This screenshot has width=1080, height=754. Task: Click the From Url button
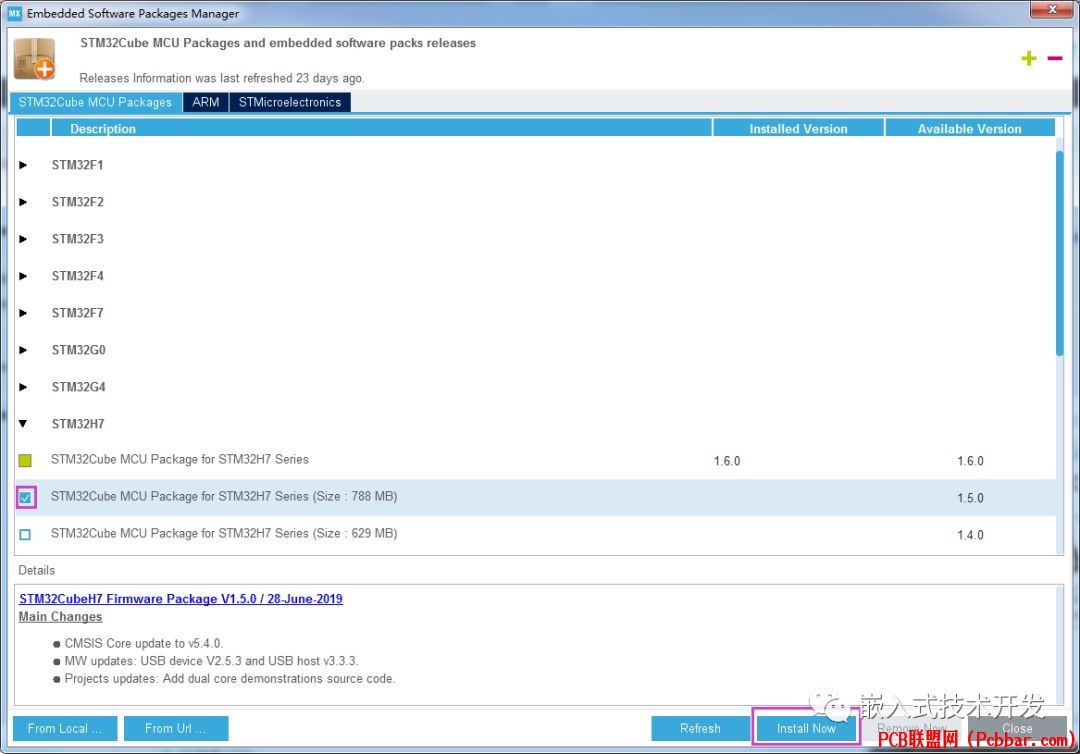coord(176,729)
